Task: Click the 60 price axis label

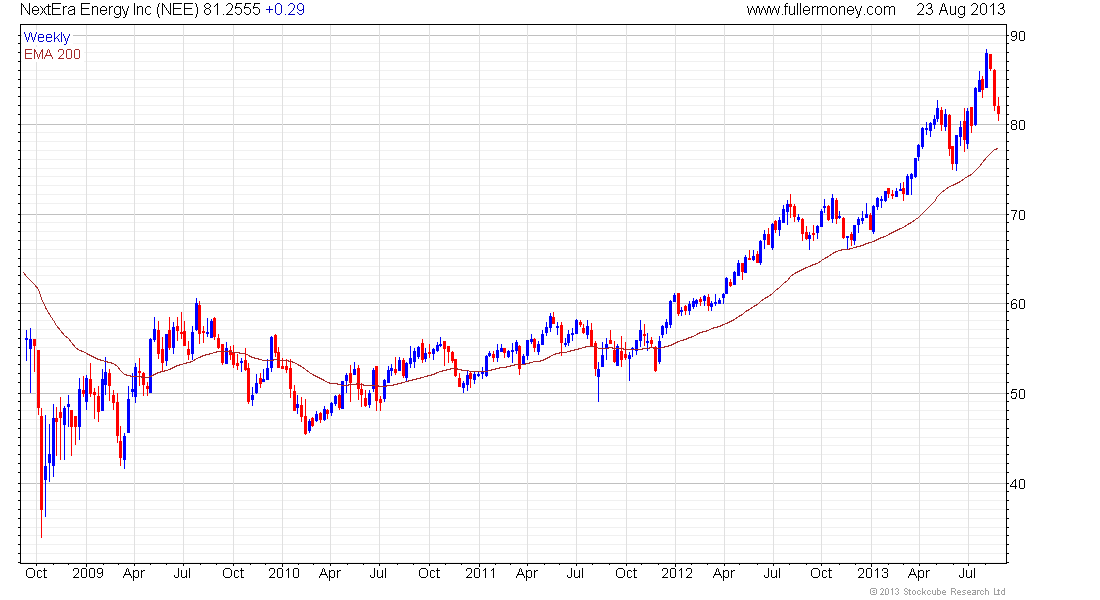Action: (1017, 305)
